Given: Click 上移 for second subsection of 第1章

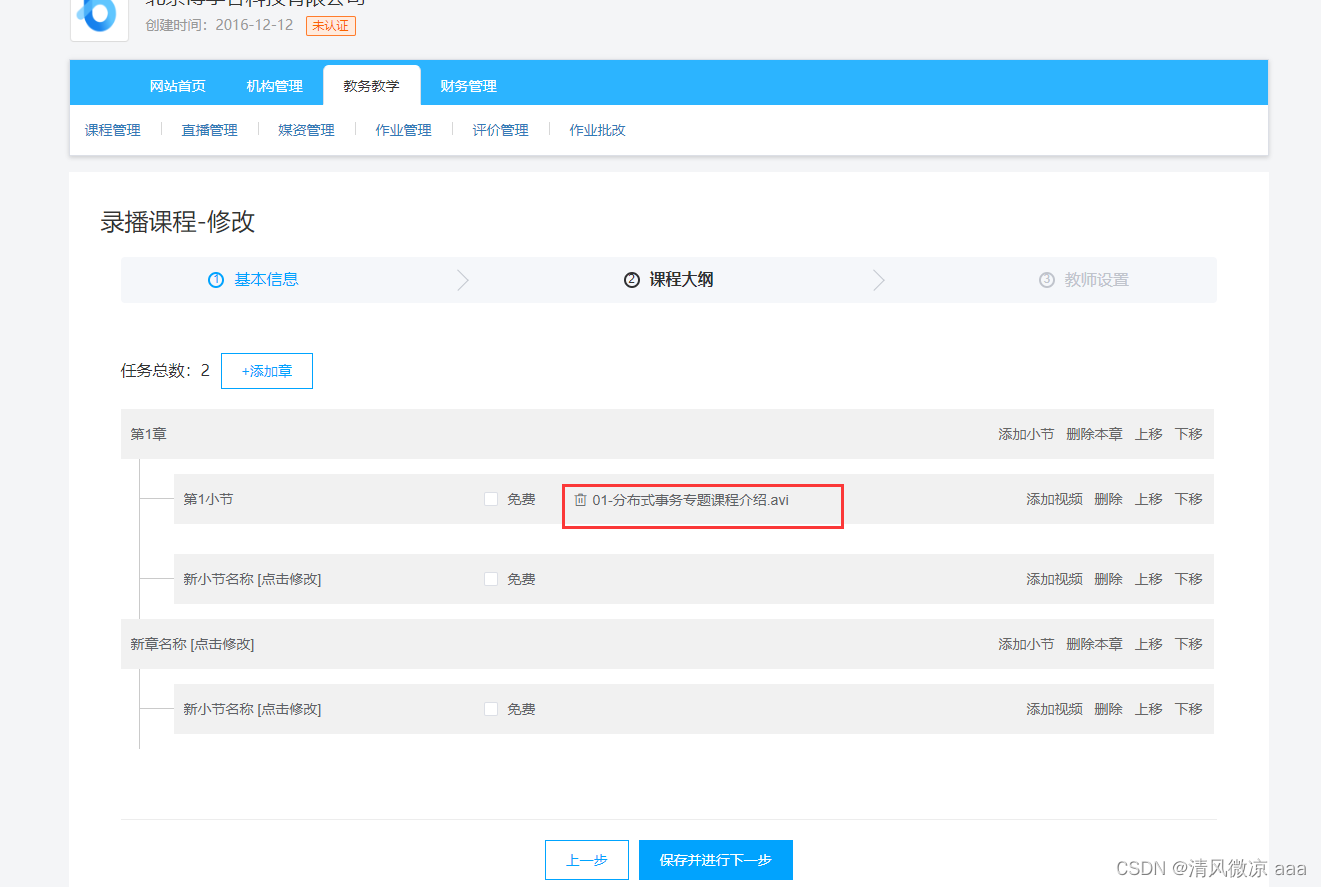Looking at the screenshot, I should pyautogui.click(x=1149, y=579).
